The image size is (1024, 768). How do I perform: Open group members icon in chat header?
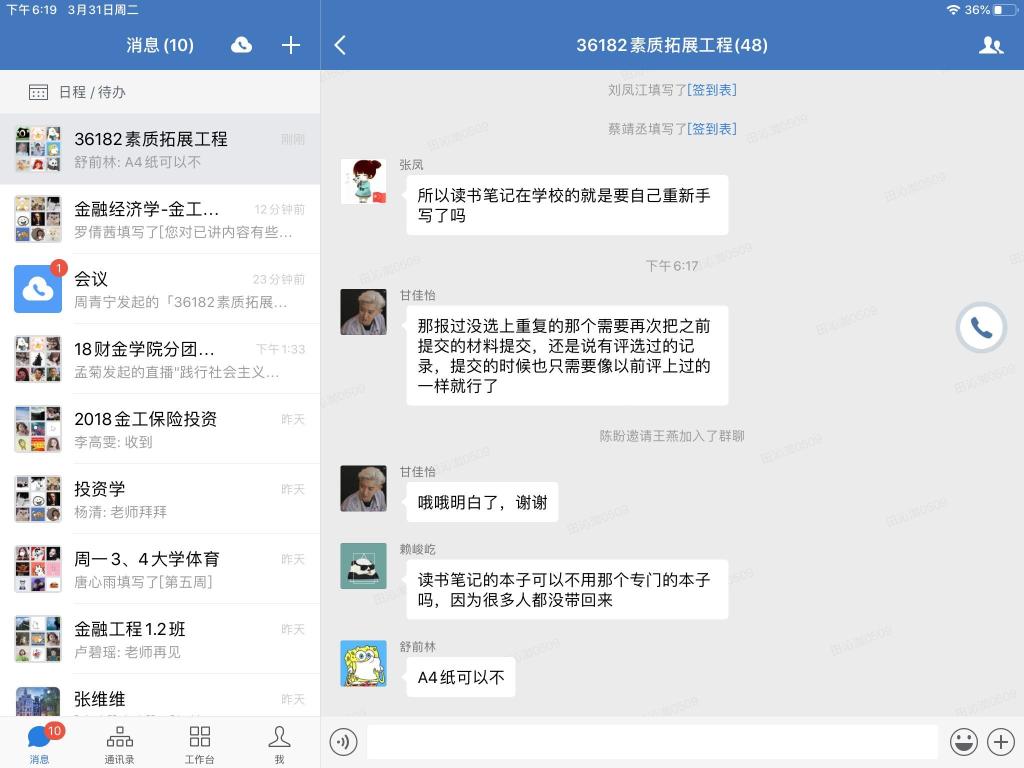point(990,45)
